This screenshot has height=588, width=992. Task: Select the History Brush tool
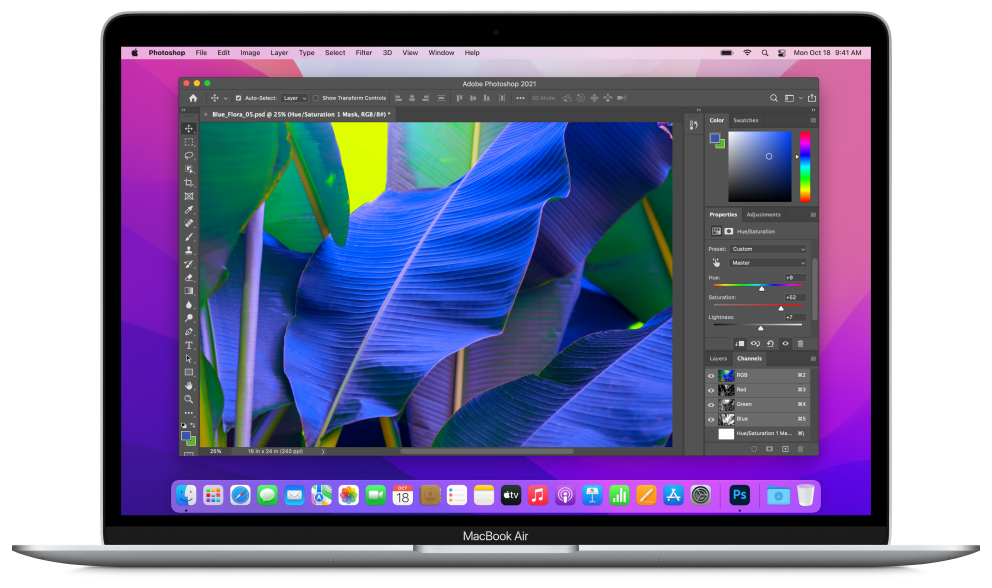tap(189, 264)
